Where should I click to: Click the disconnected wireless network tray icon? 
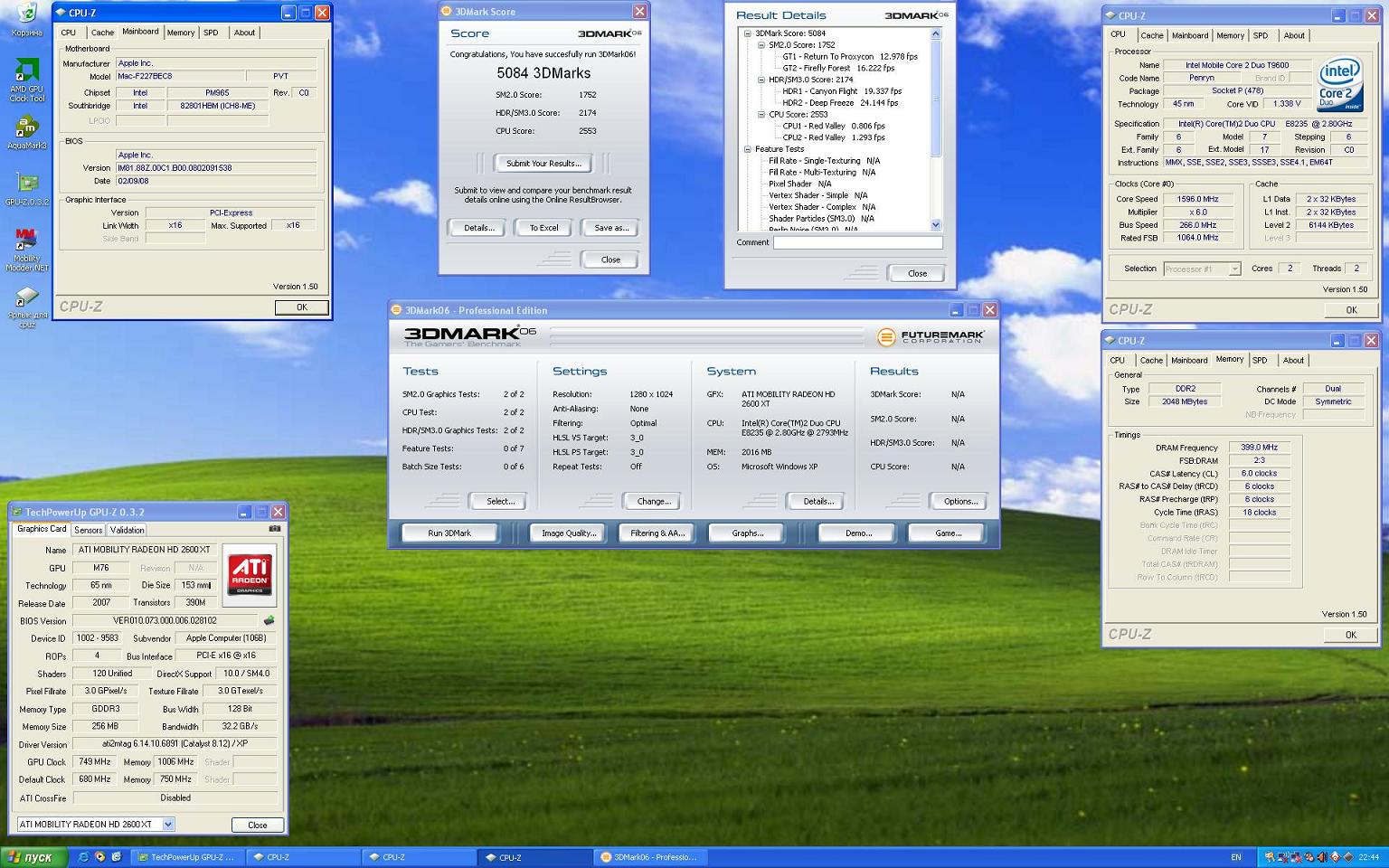1283,857
